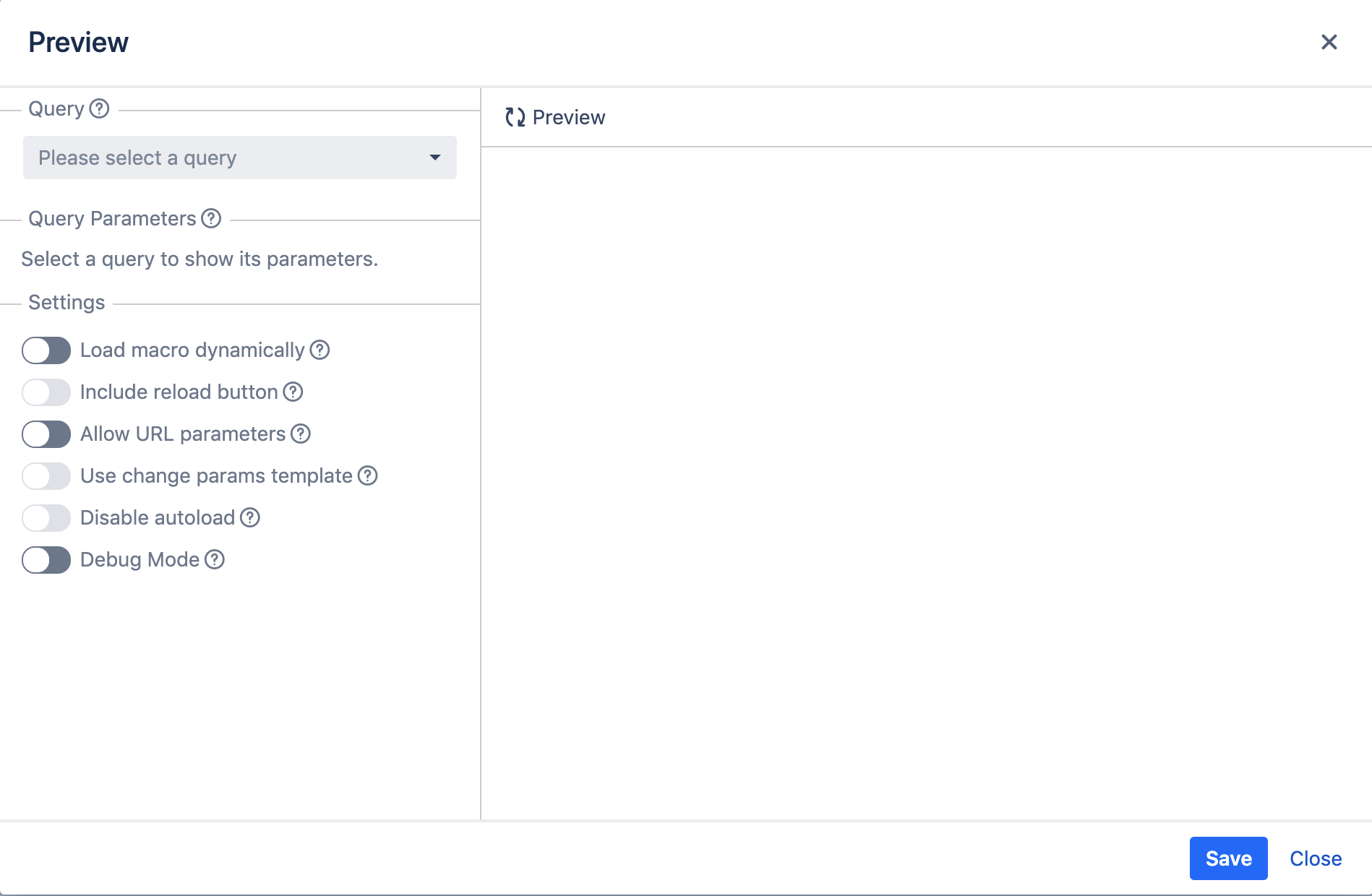Toggle Include reload button switch
Screen dimensions: 1372x896
(x=46, y=392)
